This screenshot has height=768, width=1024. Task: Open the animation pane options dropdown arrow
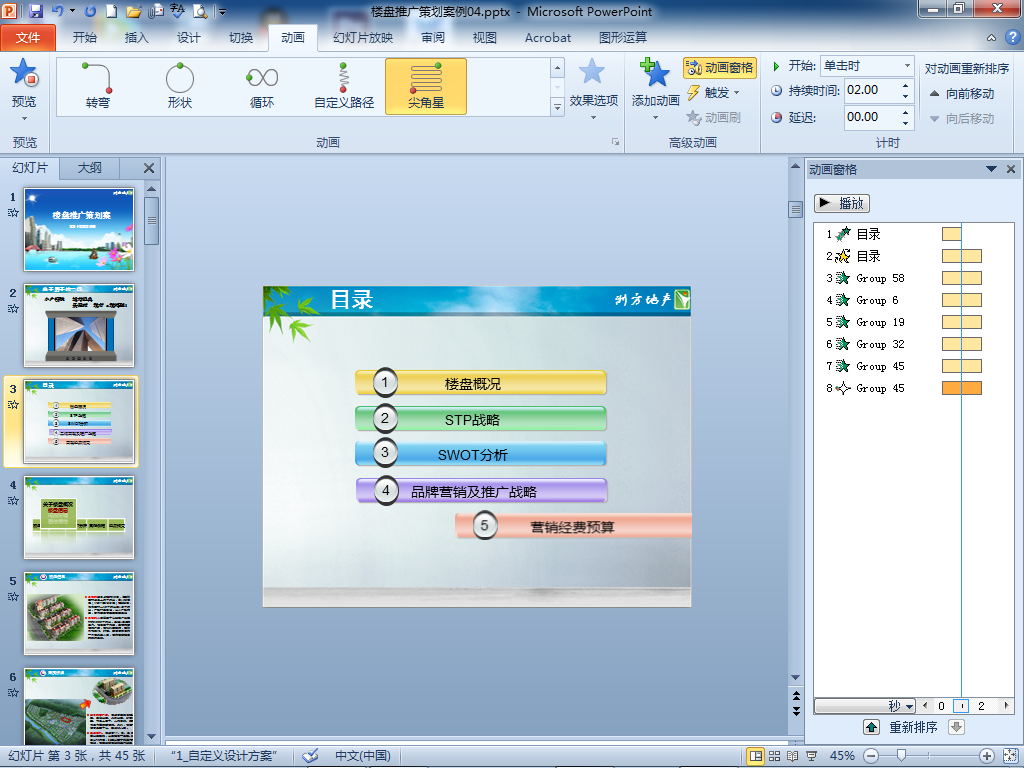pyautogui.click(x=991, y=169)
